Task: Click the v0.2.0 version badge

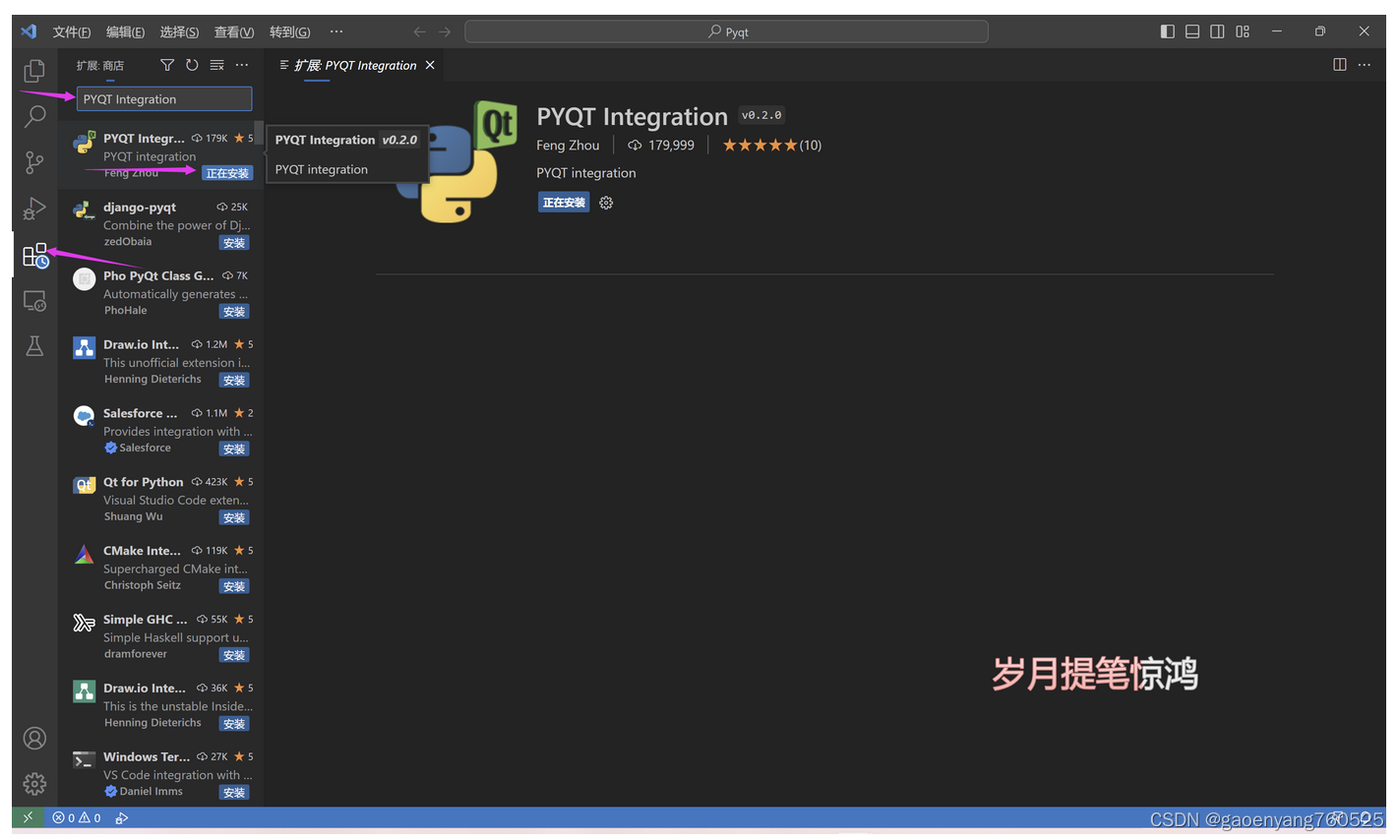Action: click(x=761, y=115)
